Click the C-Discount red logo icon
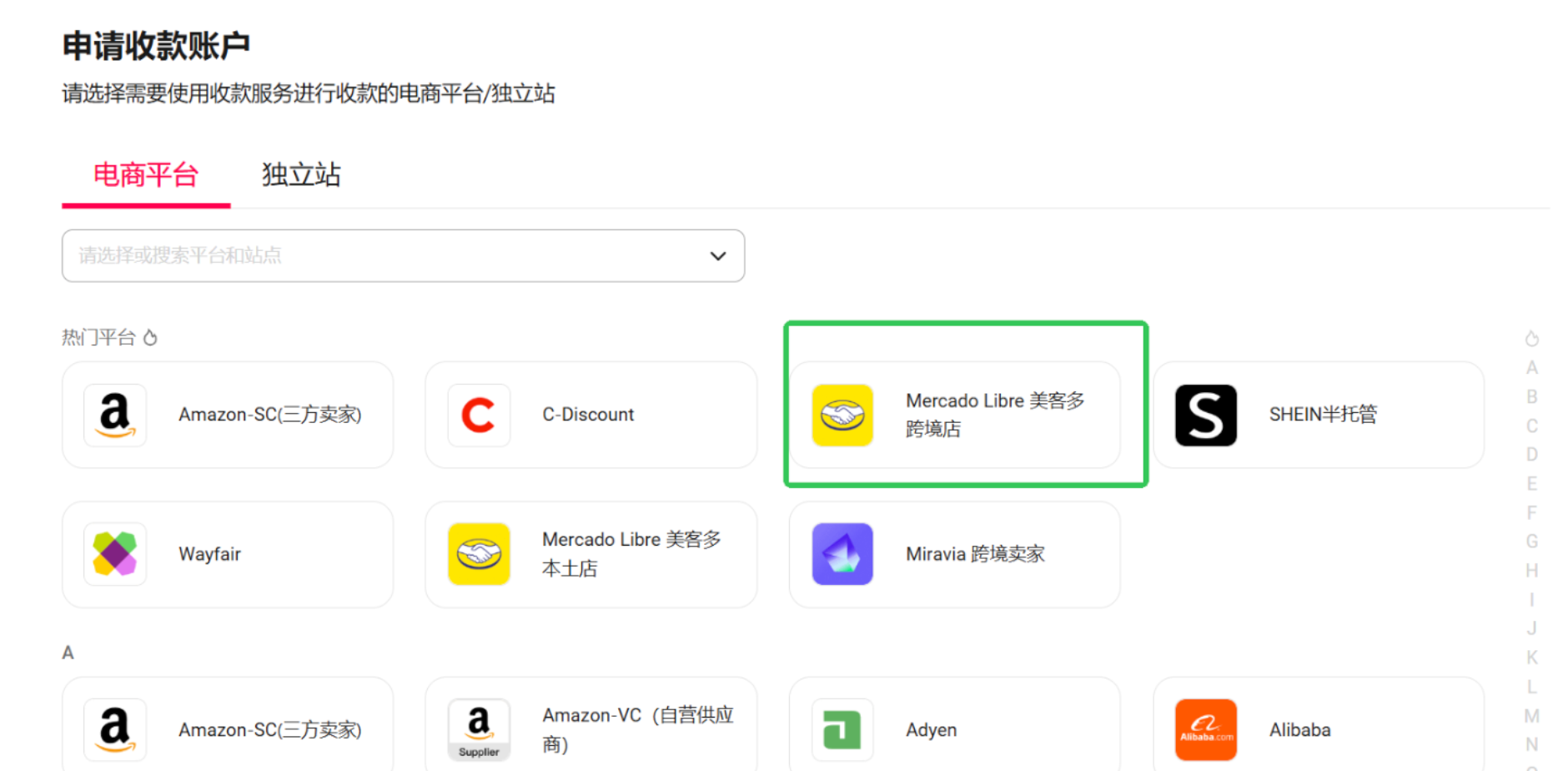Viewport: 1568px width, 771px height. coord(478,415)
